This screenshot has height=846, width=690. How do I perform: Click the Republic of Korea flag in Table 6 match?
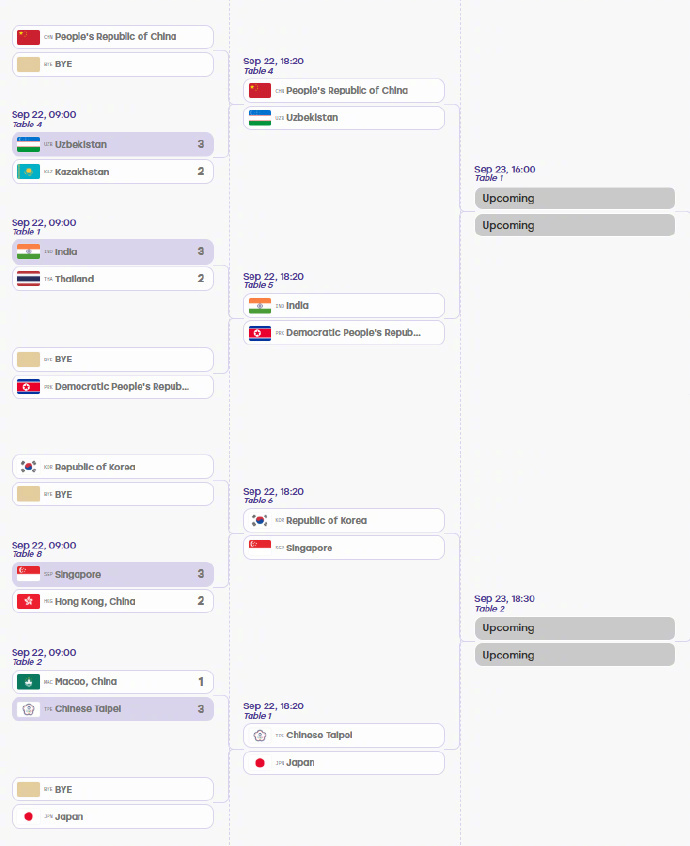click(259, 521)
